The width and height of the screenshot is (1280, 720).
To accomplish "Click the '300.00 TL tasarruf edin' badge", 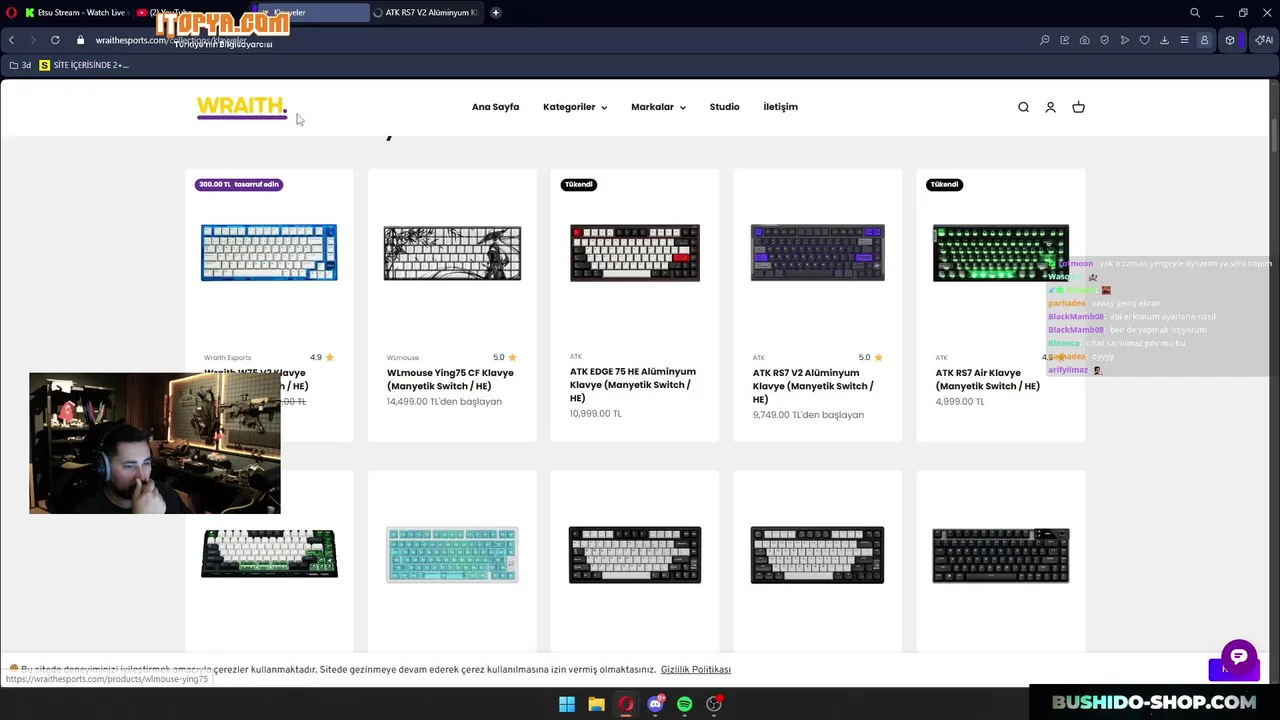I will [x=239, y=184].
